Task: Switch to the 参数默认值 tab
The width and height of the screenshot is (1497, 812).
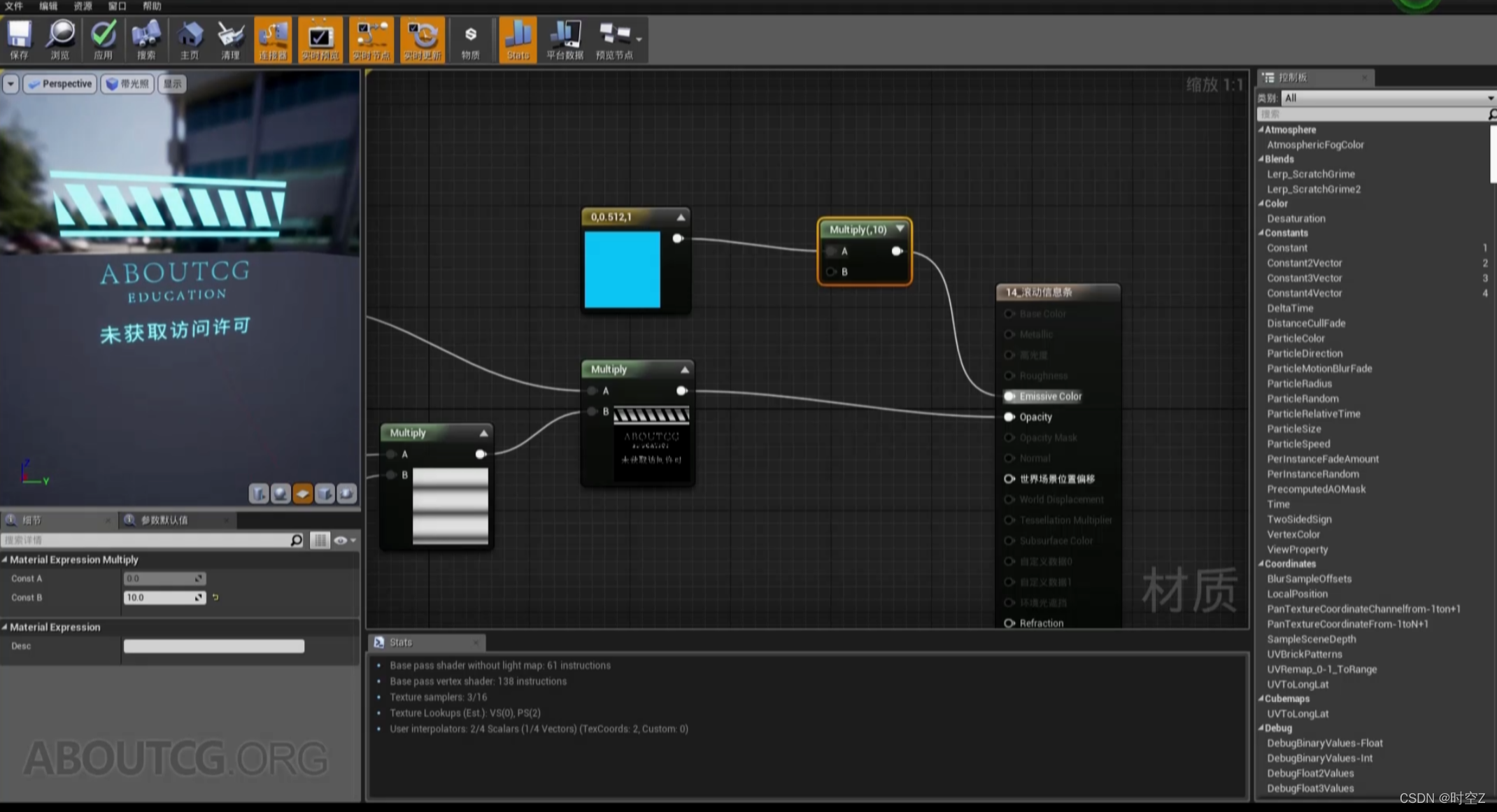Action: click(x=164, y=520)
